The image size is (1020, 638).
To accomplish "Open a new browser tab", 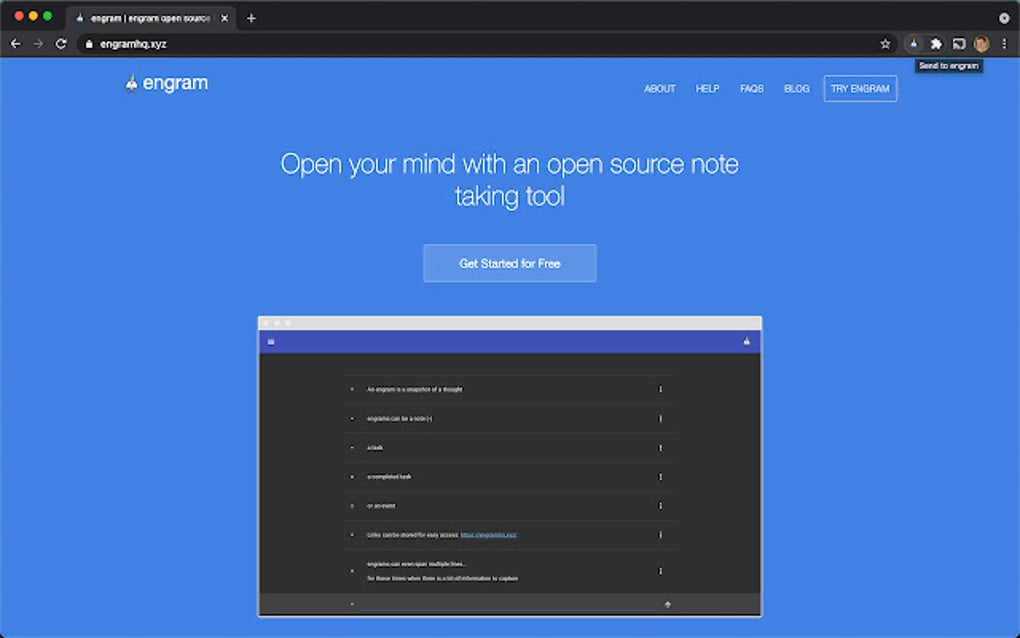I will (251, 18).
